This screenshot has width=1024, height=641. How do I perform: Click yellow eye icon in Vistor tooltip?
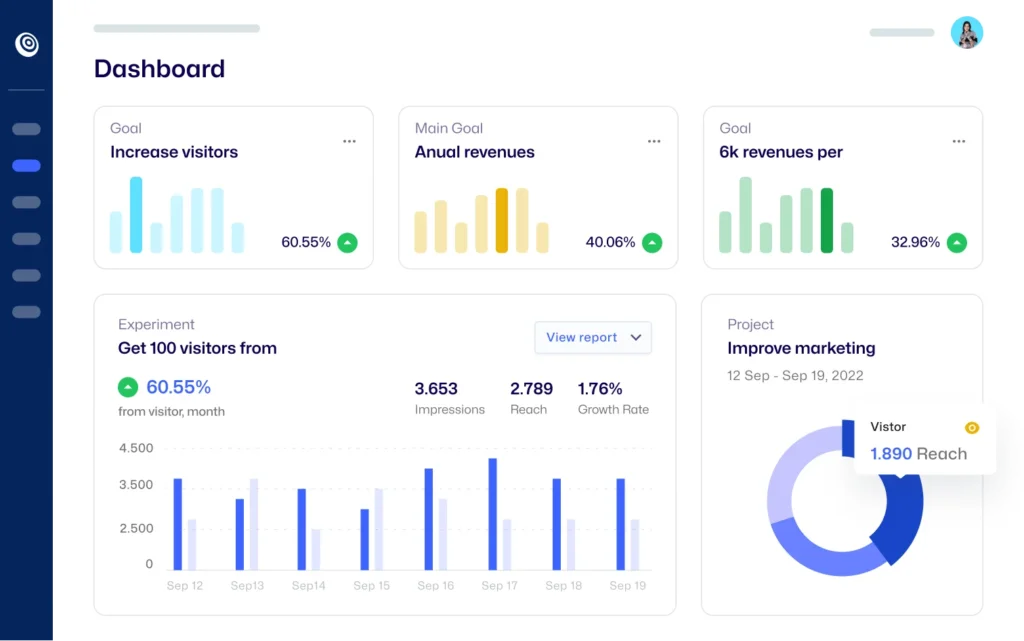click(x=971, y=428)
